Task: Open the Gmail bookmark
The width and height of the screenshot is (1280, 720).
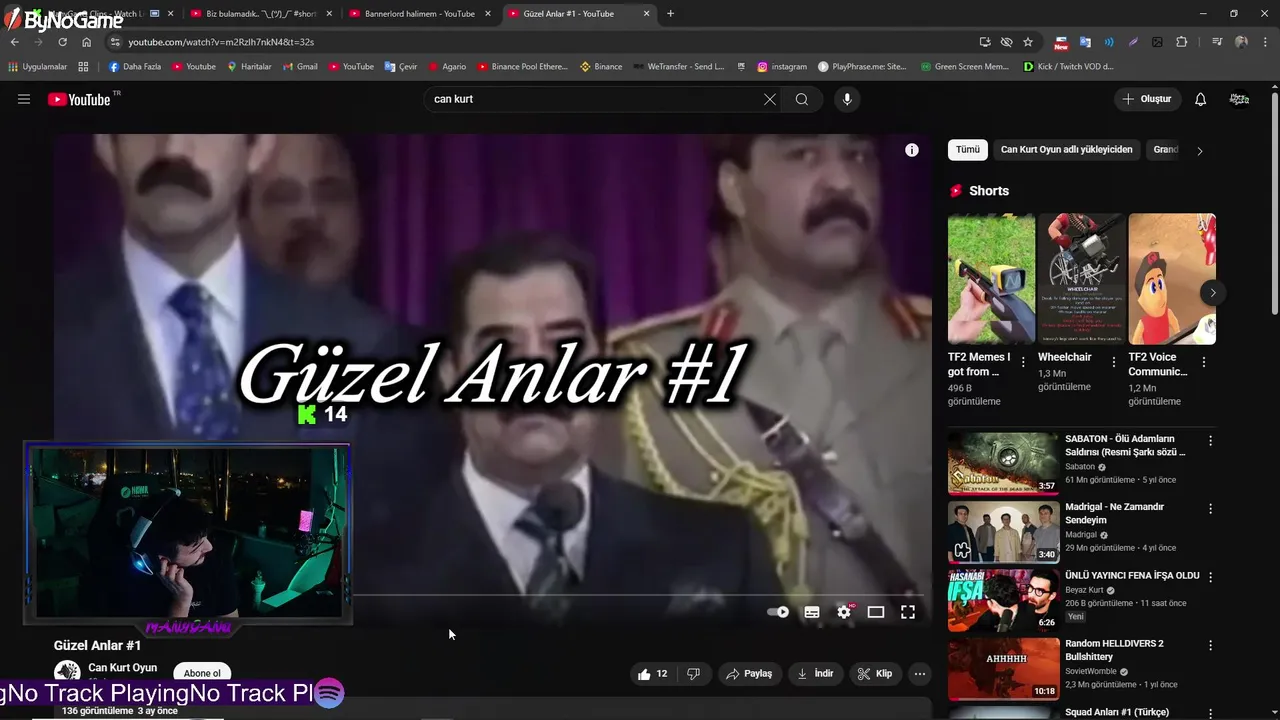Action: coord(299,67)
